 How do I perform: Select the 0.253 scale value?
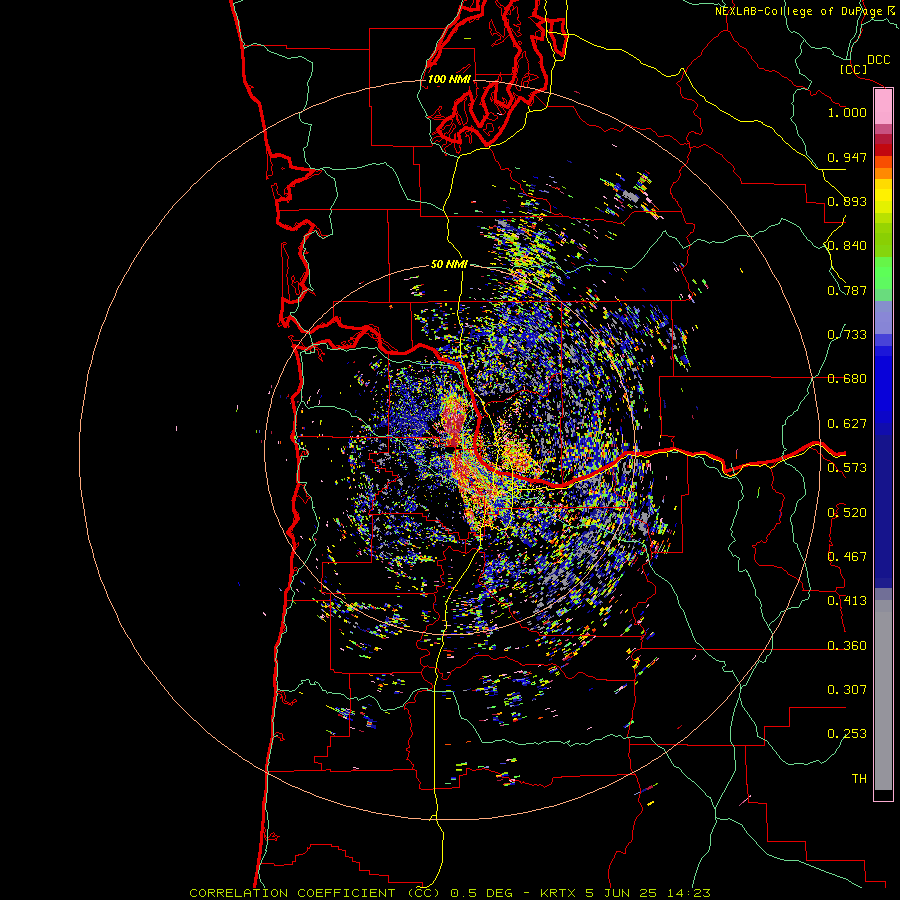[x=847, y=734]
